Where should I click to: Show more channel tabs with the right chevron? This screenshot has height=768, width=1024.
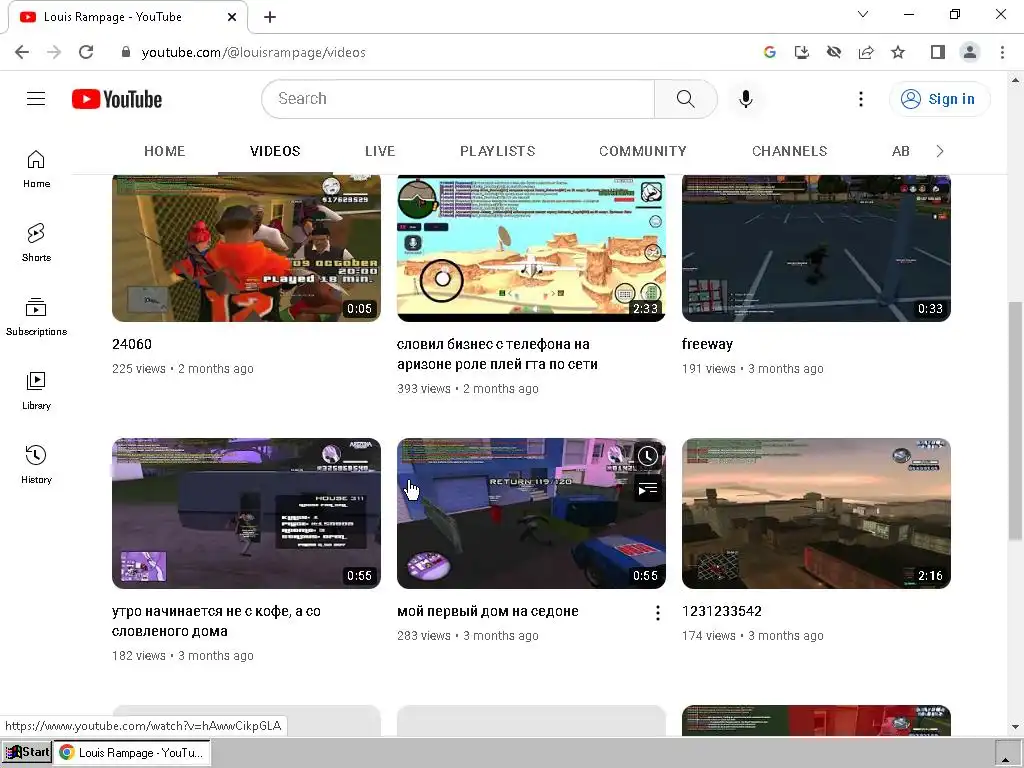pyautogui.click(x=939, y=152)
